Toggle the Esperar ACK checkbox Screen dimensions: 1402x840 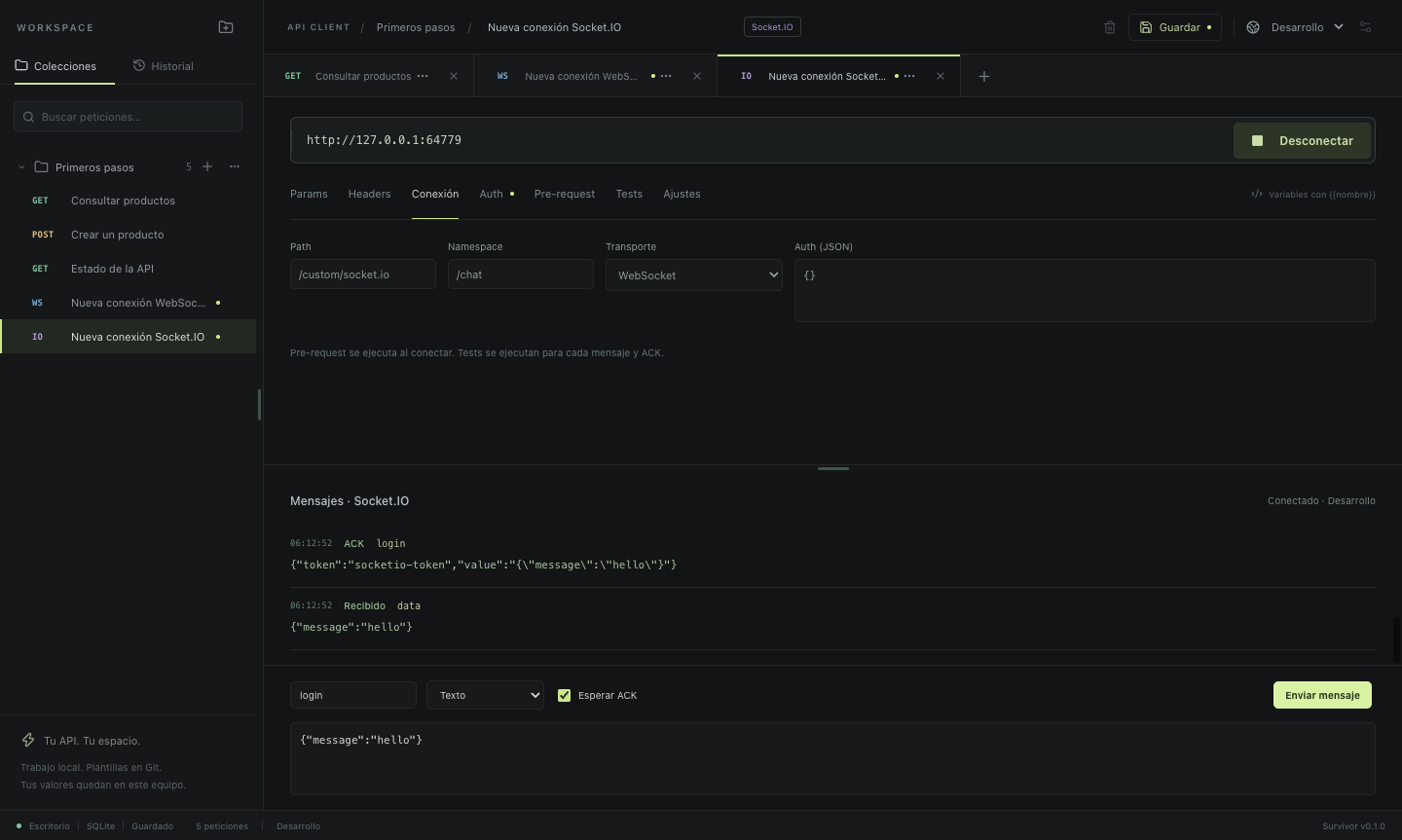564,695
